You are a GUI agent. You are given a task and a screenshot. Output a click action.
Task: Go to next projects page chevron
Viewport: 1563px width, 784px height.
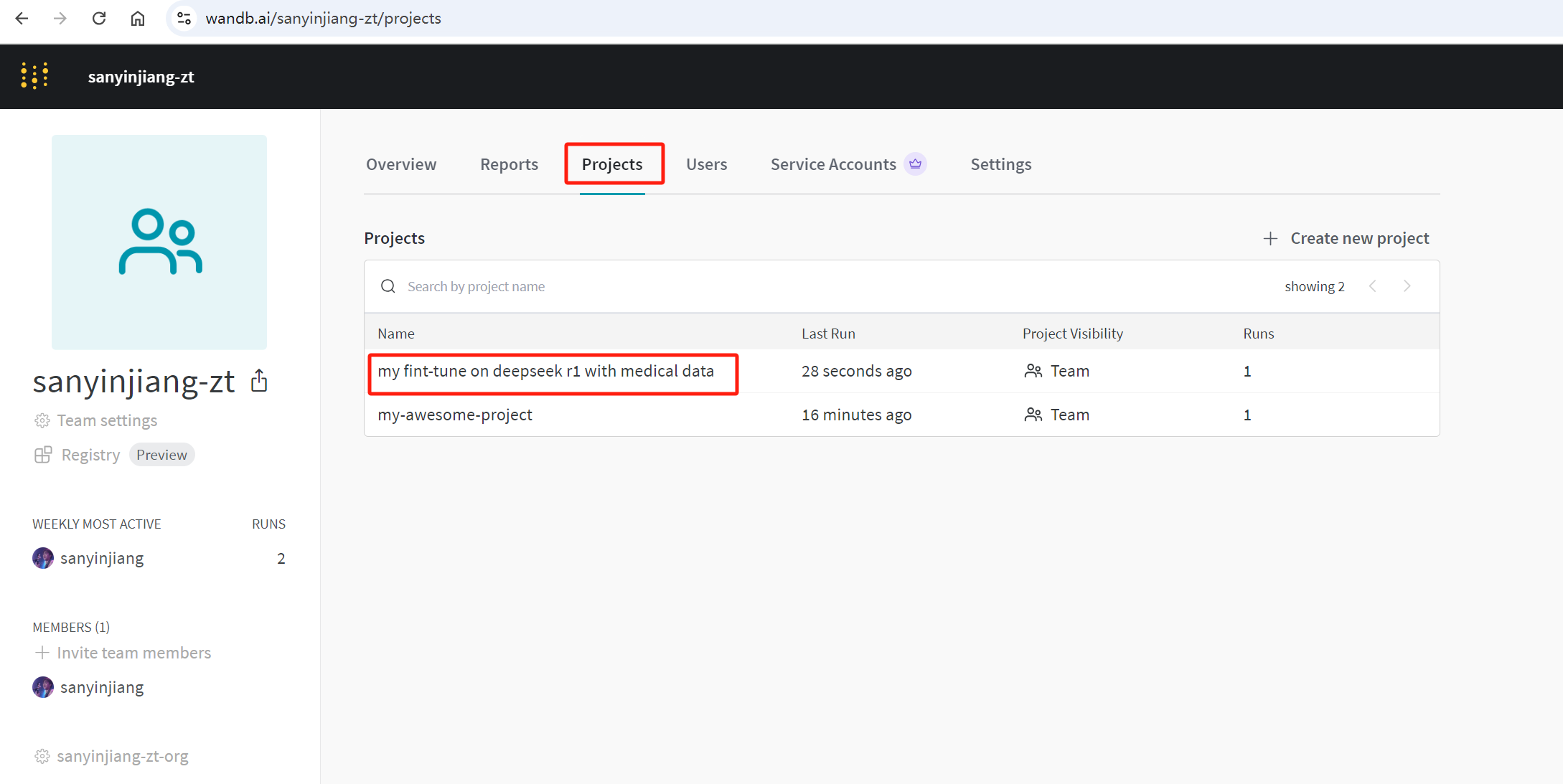click(x=1407, y=286)
